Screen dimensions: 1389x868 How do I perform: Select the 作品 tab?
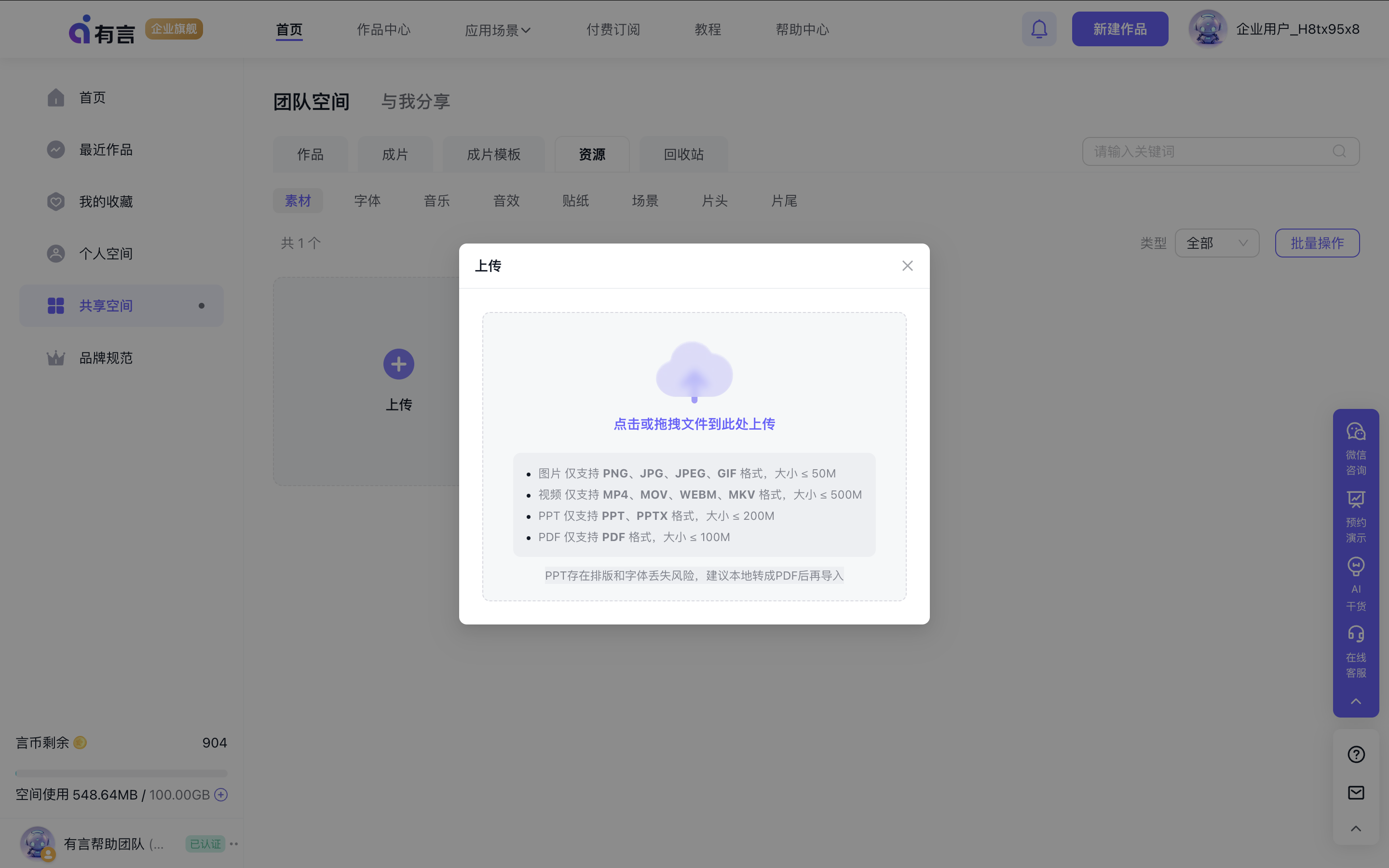[310, 154]
